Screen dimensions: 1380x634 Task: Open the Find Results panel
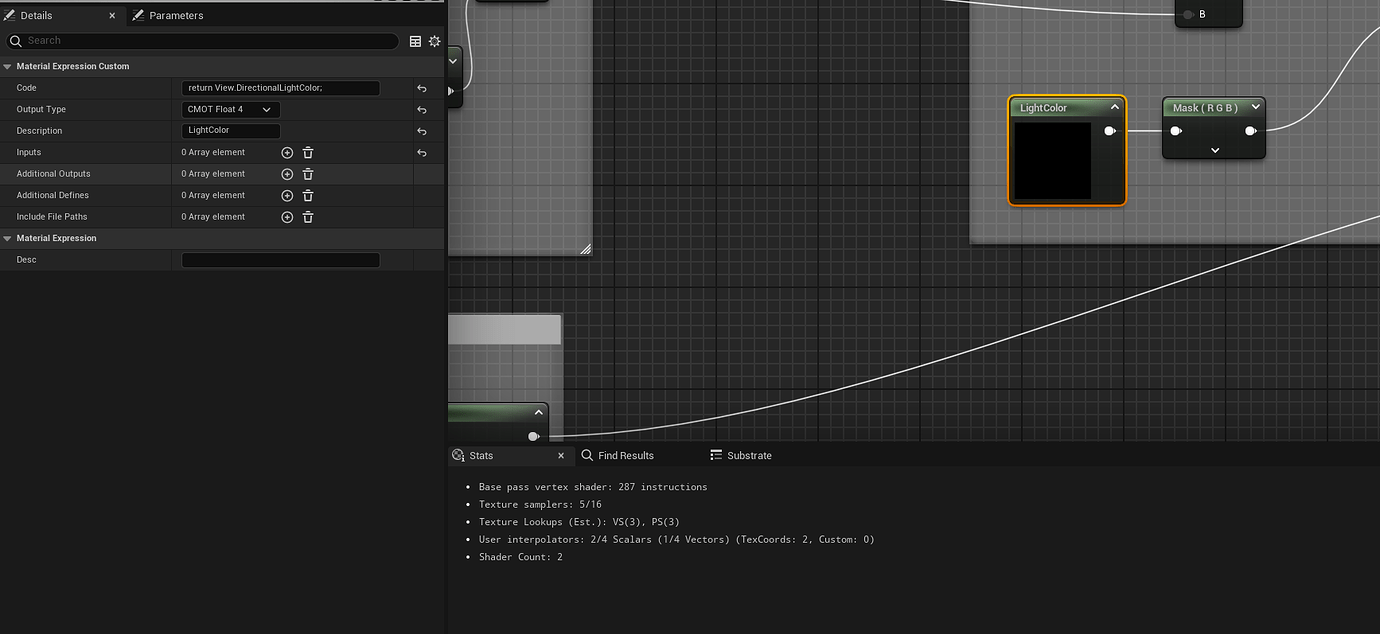[x=625, y=455]
